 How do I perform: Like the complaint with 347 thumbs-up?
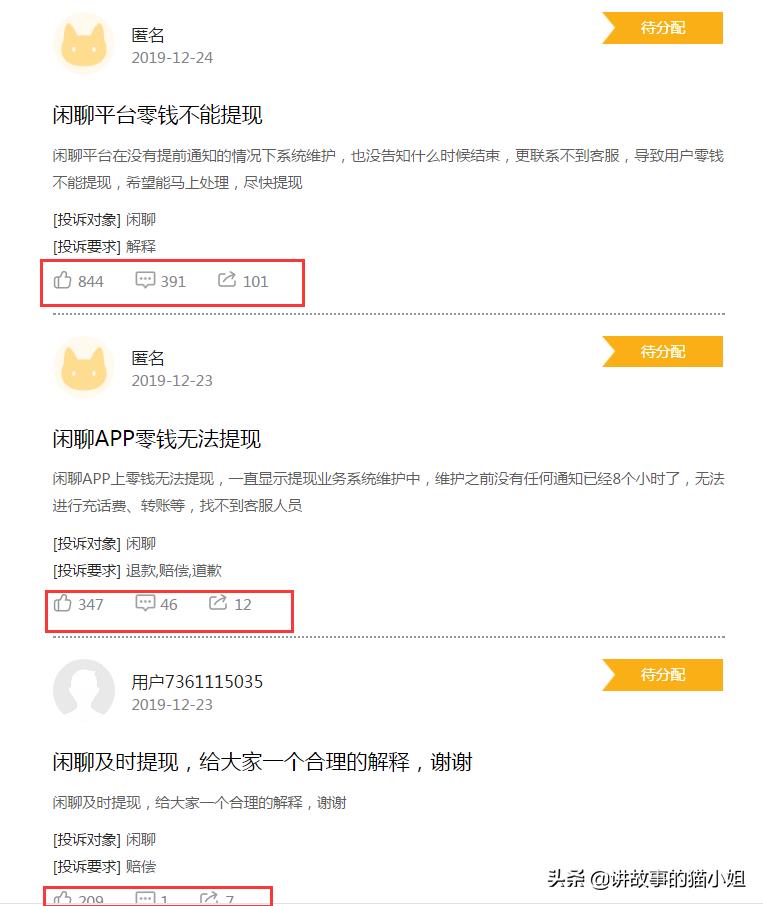pos(63,603)
